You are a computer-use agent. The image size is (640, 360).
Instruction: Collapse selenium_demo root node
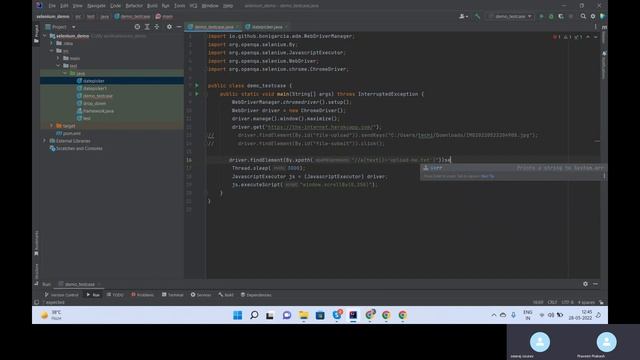(45, 36)
